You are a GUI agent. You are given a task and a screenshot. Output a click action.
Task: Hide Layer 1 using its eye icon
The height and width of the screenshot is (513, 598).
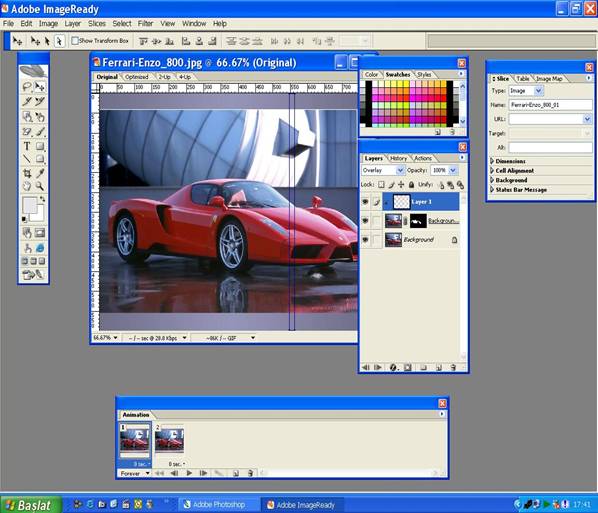(x=365, y=201)
